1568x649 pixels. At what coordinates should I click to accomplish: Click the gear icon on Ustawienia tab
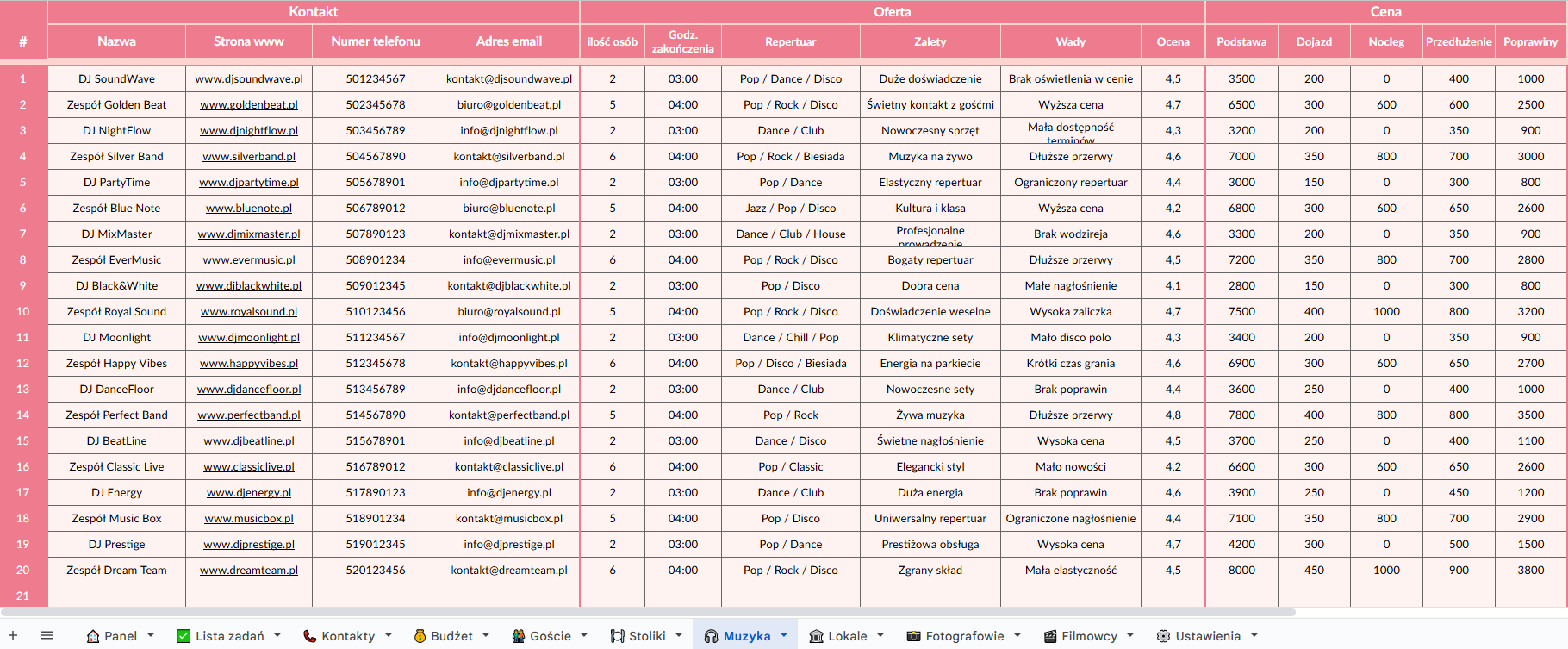pyautogui.click(x=1163, y=636)
